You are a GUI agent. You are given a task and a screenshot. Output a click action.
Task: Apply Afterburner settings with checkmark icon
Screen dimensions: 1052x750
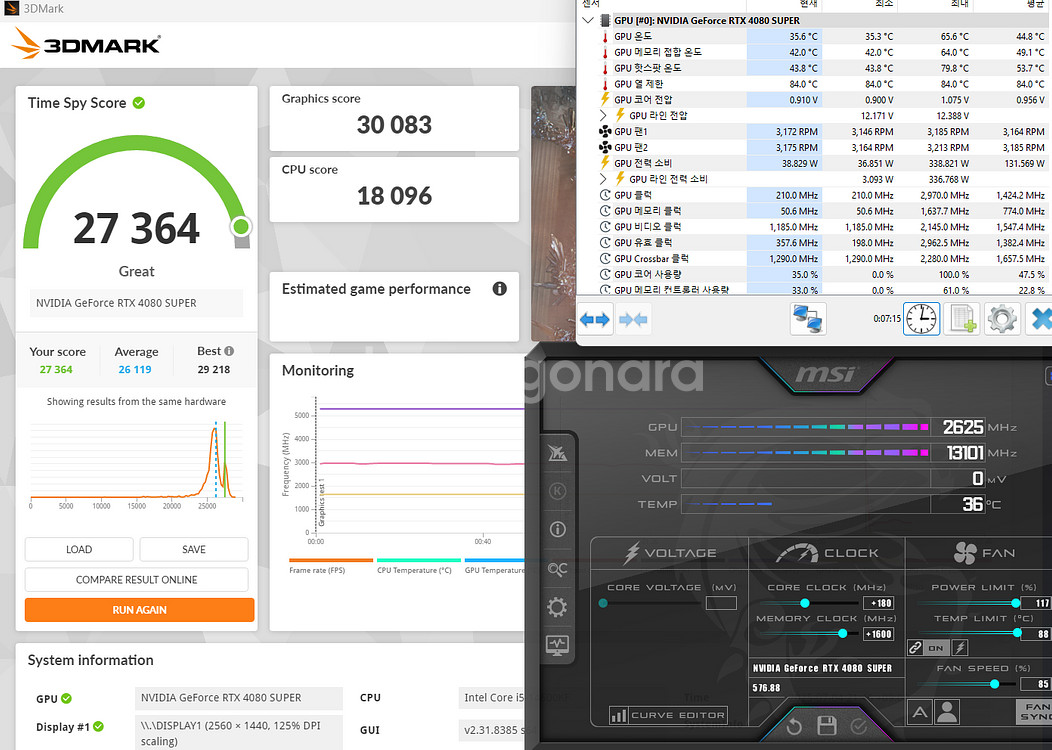[858, 727]
